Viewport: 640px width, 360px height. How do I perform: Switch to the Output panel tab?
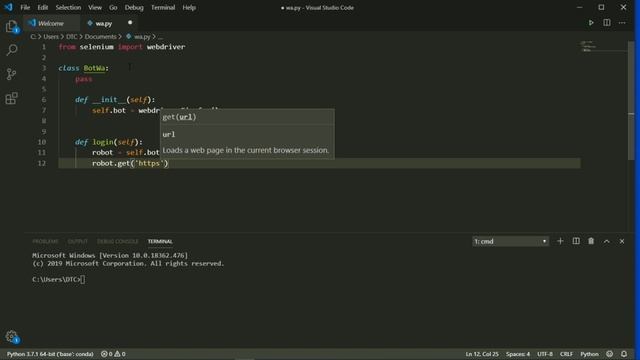tap(78, 242)
